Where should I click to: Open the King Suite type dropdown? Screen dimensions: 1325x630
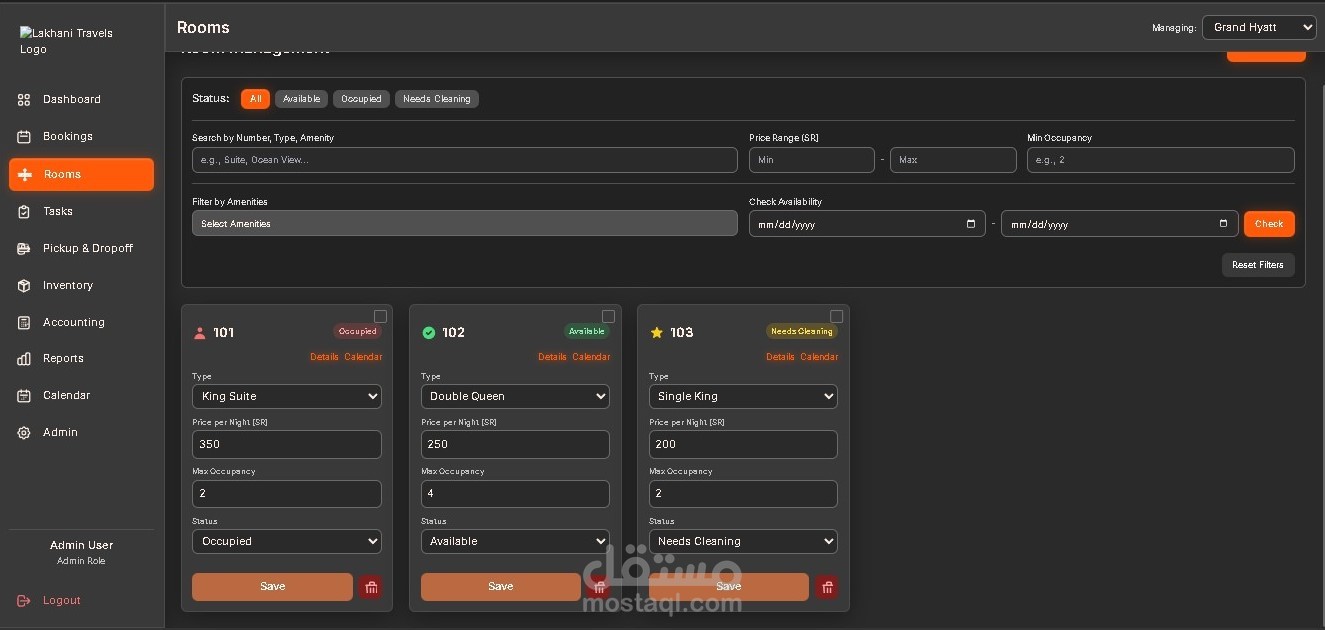point(287,396)
